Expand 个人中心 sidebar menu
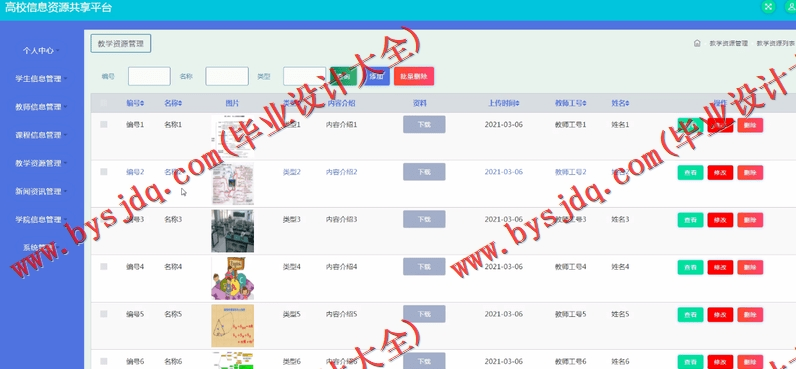Viewport: 796px width, 369px height. 41,51
